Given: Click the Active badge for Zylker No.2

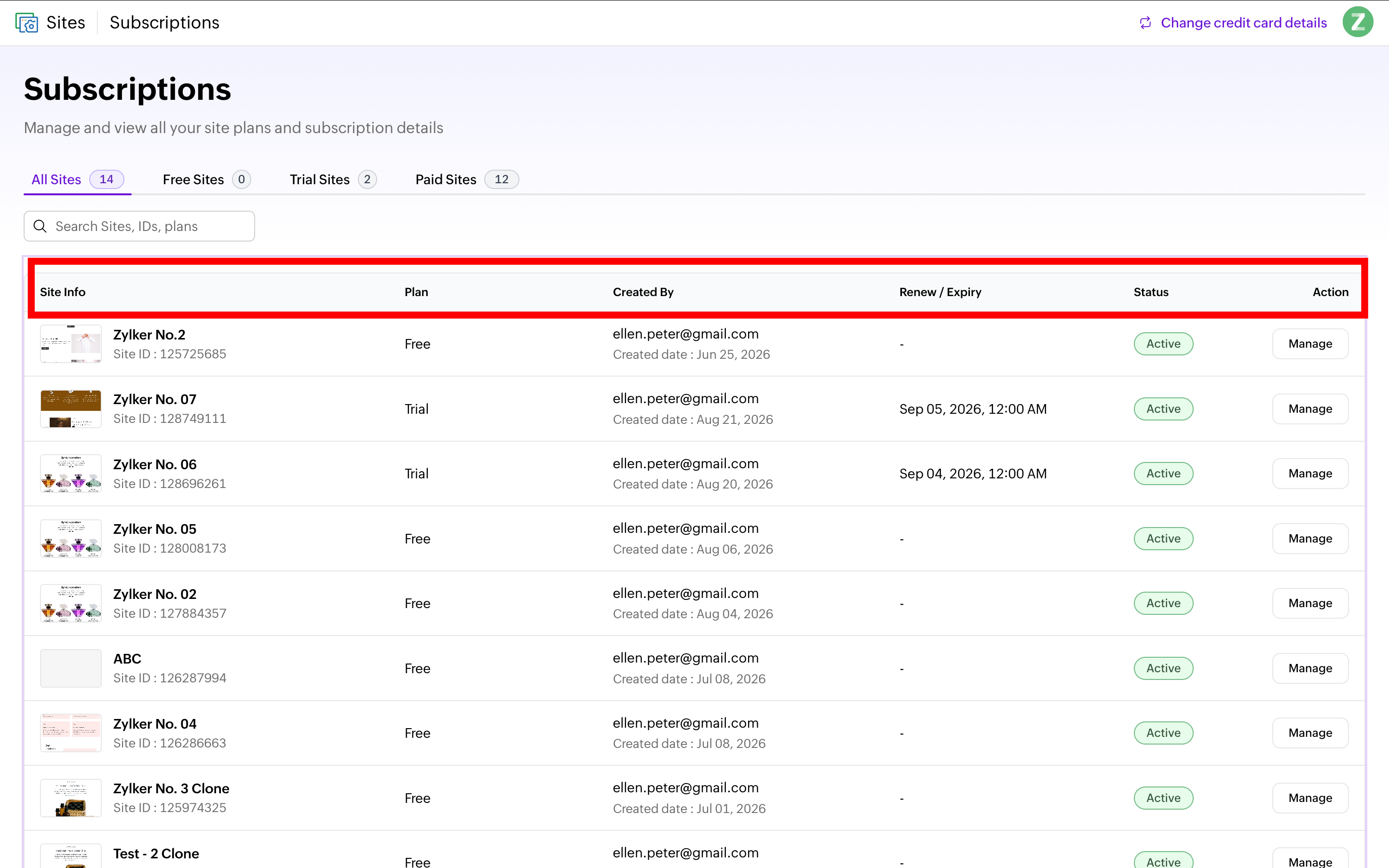Looking at the screenshot, I should point(1163,344).
